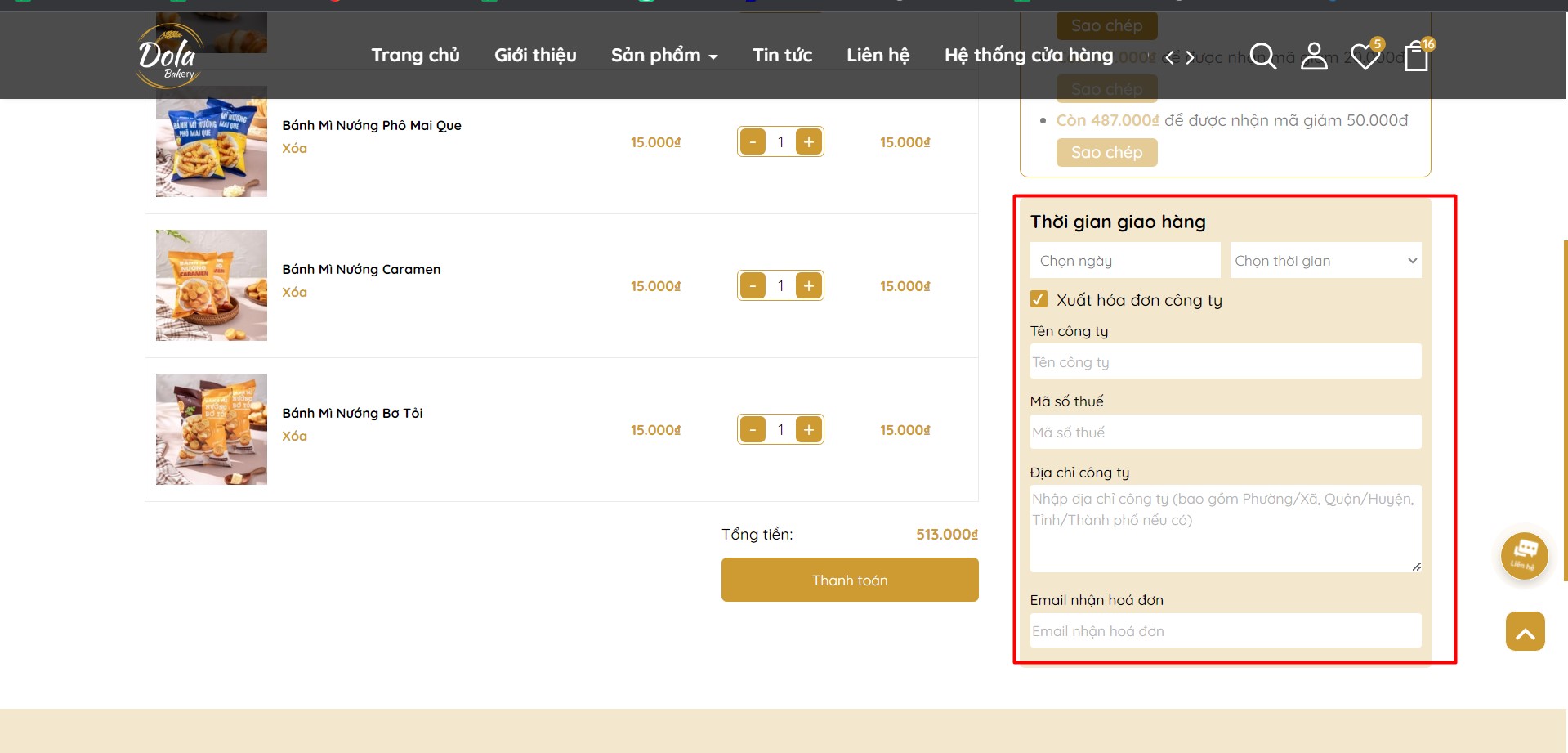Focus the Tên công ty input

pyautogui.click(x=1226, y=361)
